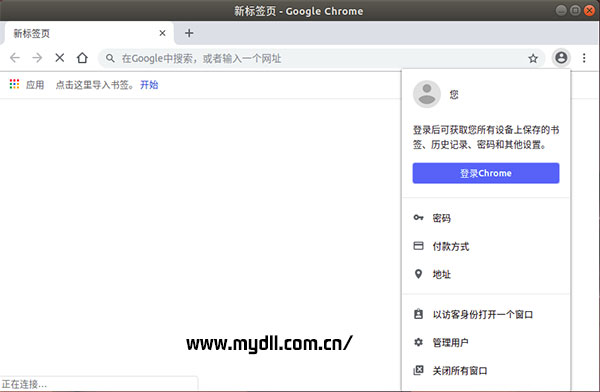This screenshot has height=392, width=600.
Task: Open a new tab with plus button
Action: (189, 33)
